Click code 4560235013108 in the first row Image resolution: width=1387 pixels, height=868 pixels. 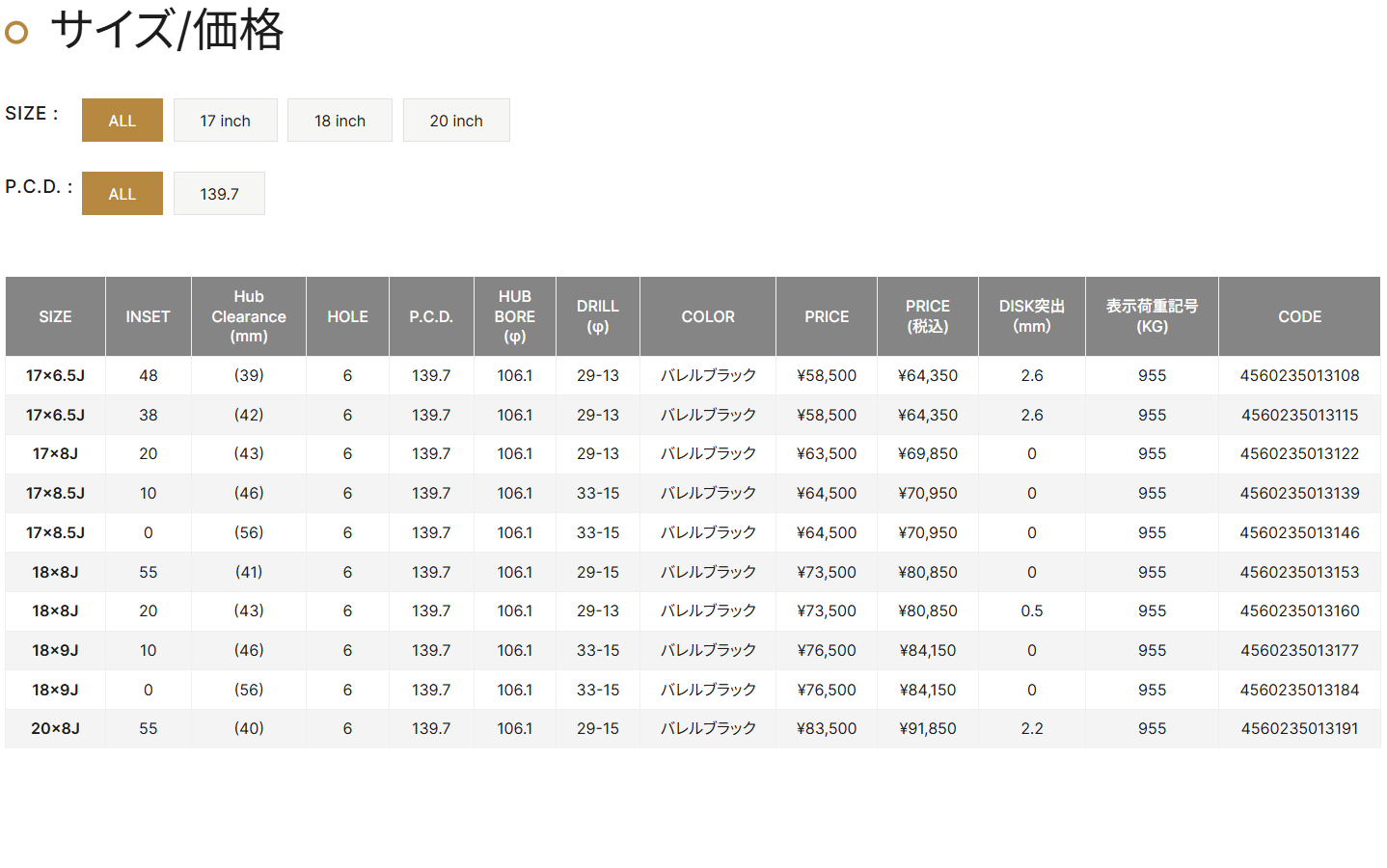pos(1299,375)
